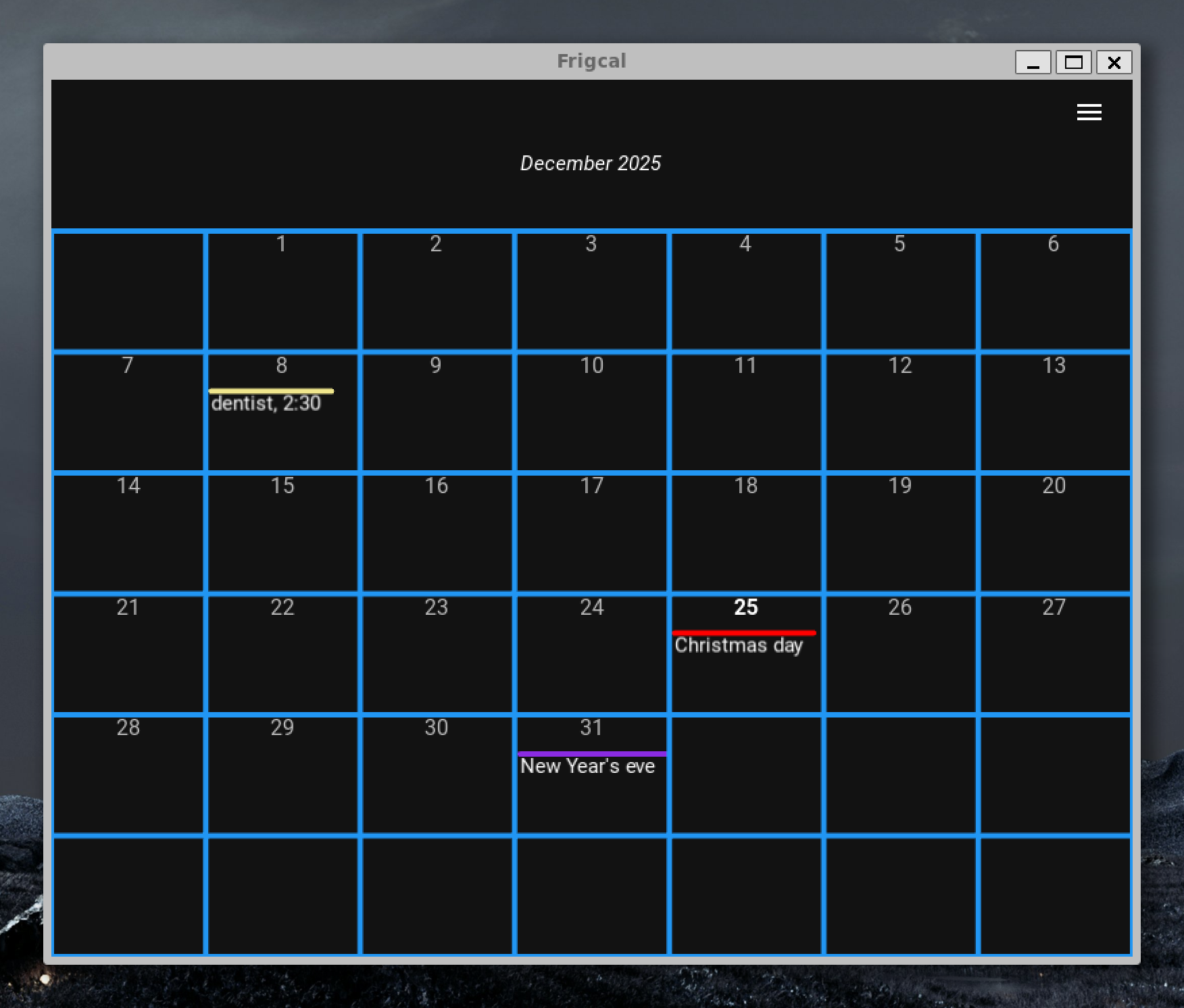The image size is (1184, 1008).
Task: Click the red bar above Christmas day
Action: click(743, 633)
